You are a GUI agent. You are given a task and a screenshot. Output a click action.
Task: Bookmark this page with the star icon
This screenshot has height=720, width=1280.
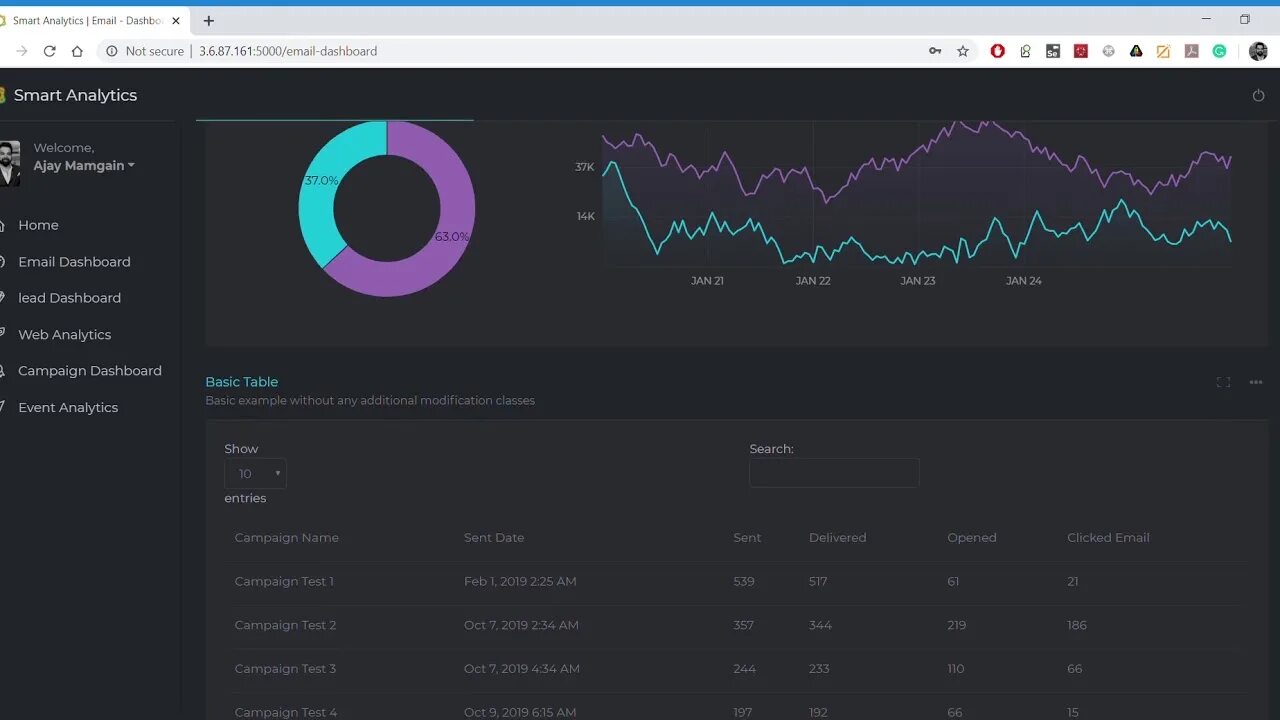tap(963, 51)
